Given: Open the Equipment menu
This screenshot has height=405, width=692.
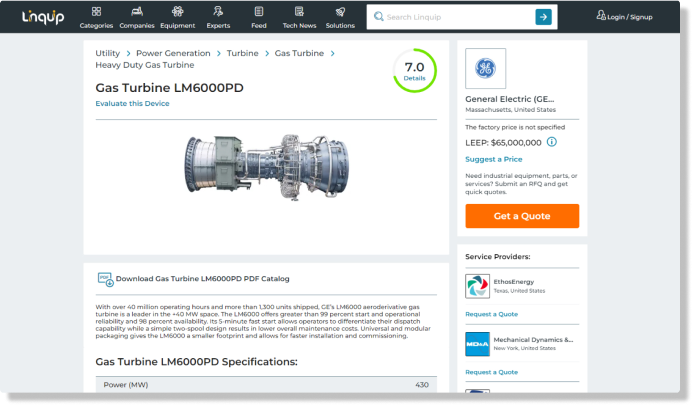Looking at the screenshot, I should 177,18.
